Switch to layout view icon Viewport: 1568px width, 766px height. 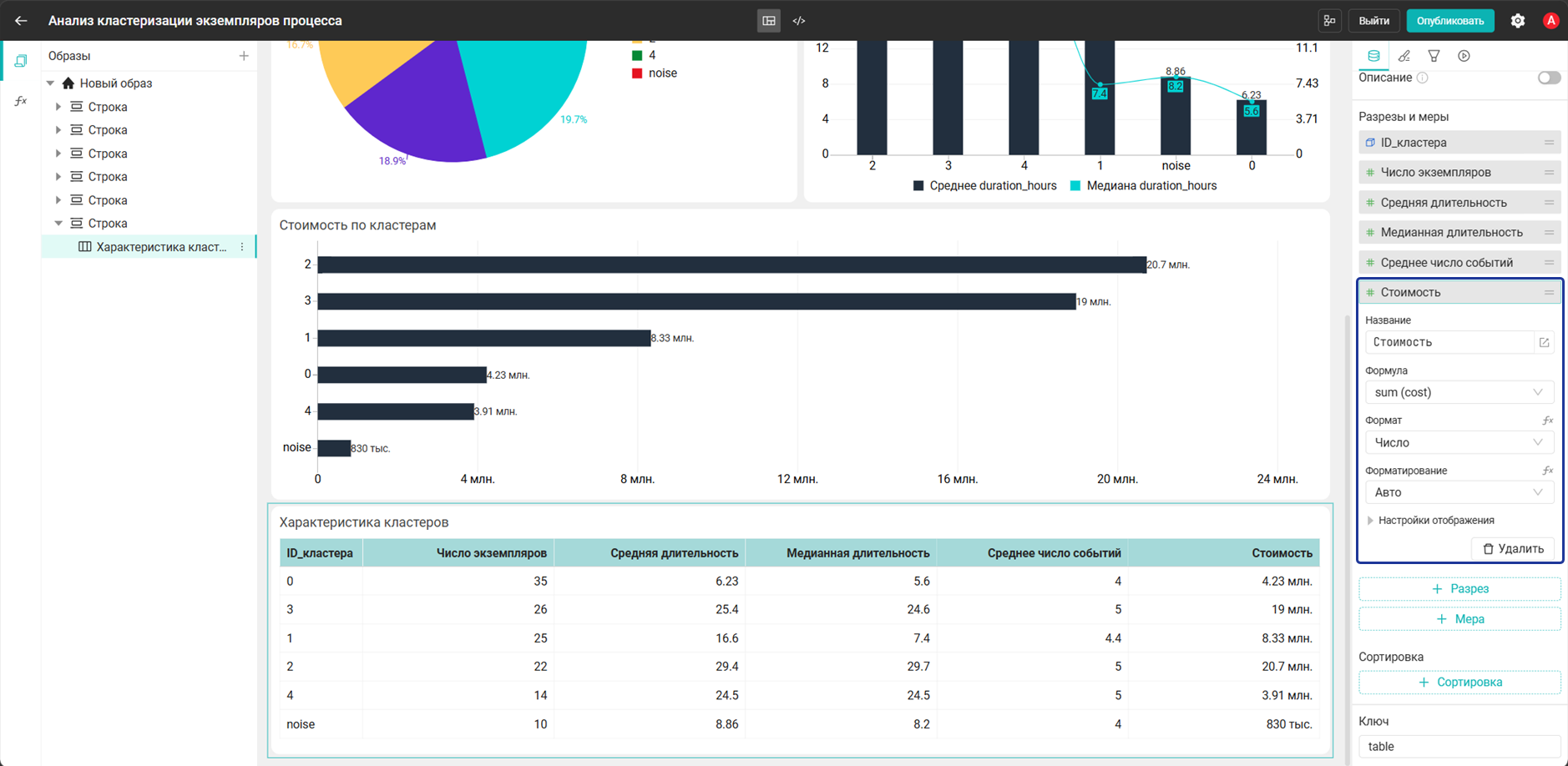[x=769, y=21]
